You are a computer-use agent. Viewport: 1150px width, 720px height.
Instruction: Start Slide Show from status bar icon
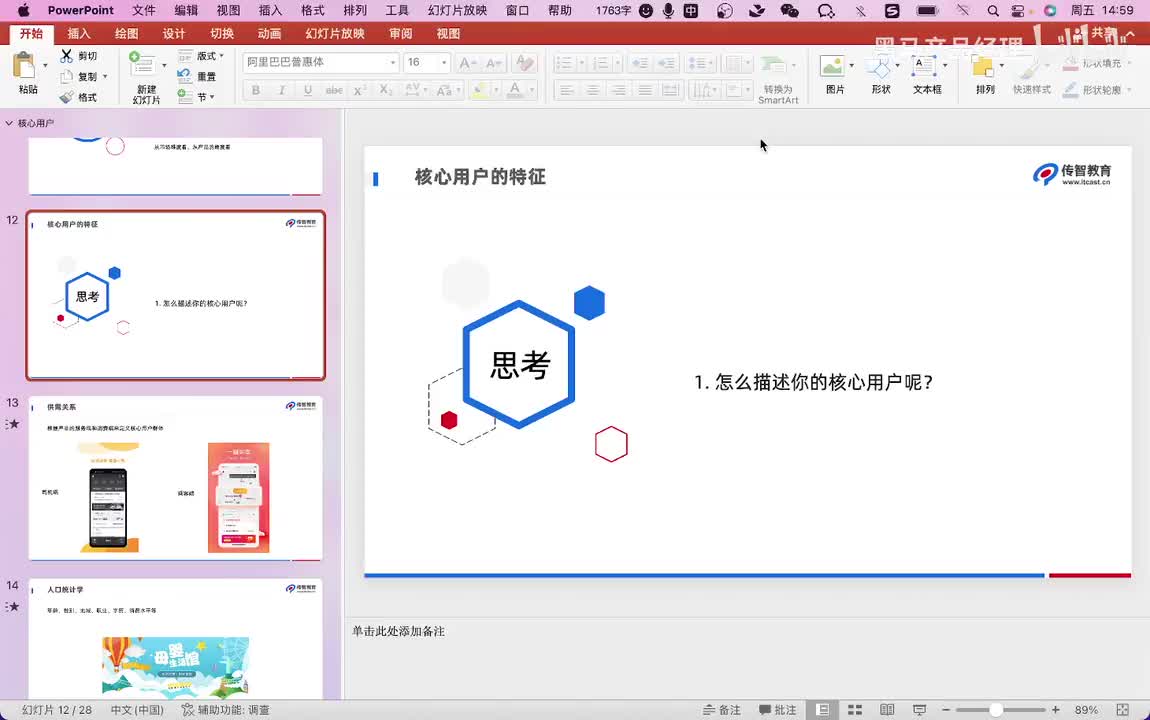(920, 710)
